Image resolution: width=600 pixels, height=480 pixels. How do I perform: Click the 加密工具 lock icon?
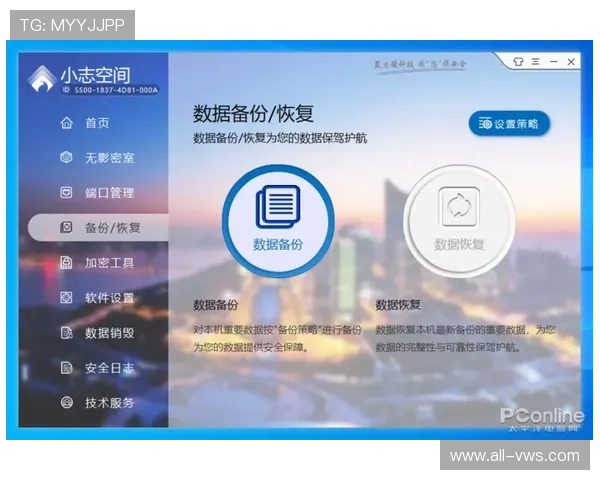pos(66,263)
